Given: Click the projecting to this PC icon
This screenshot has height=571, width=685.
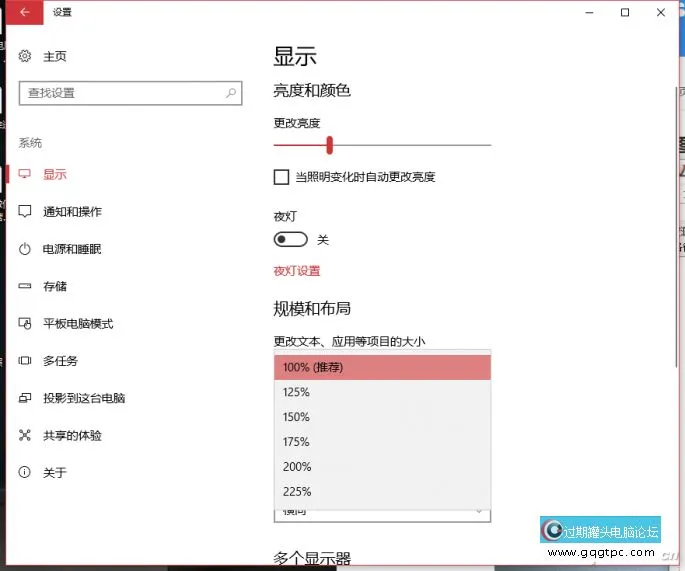Looking at the screenshot, I should point(25,398).
